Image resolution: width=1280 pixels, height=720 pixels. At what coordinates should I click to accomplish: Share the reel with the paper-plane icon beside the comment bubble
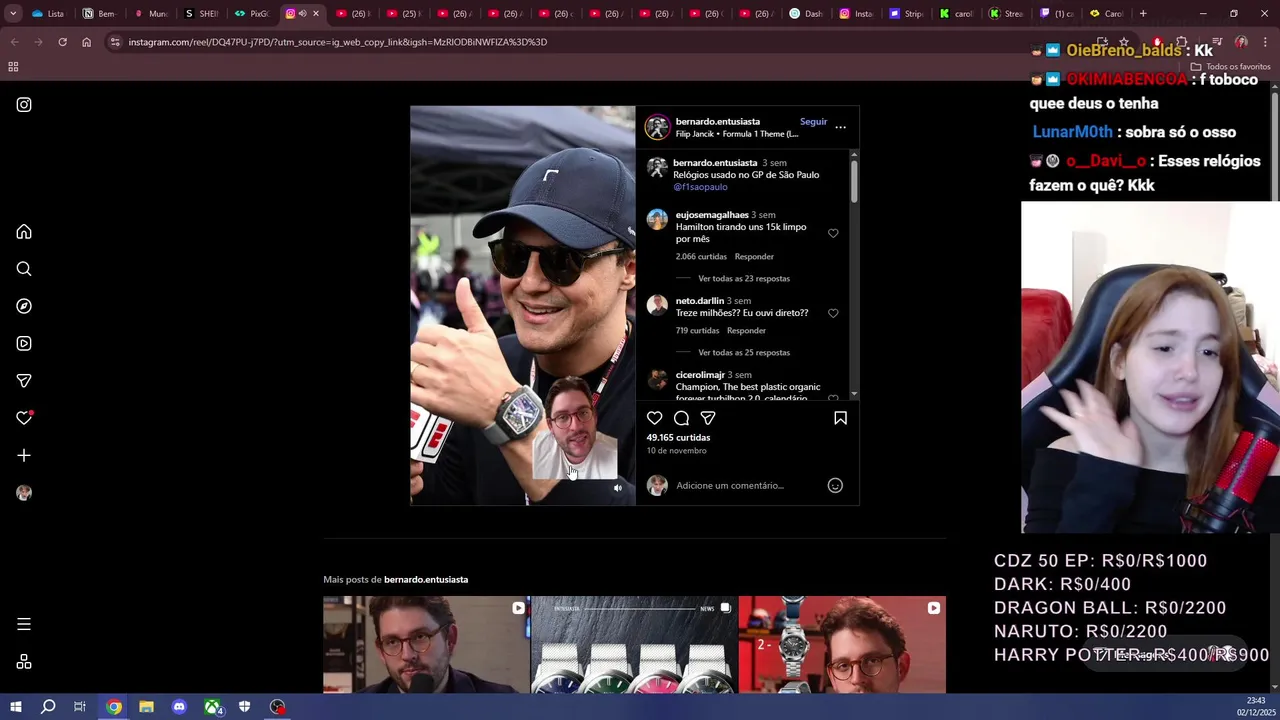pos(708,418)
